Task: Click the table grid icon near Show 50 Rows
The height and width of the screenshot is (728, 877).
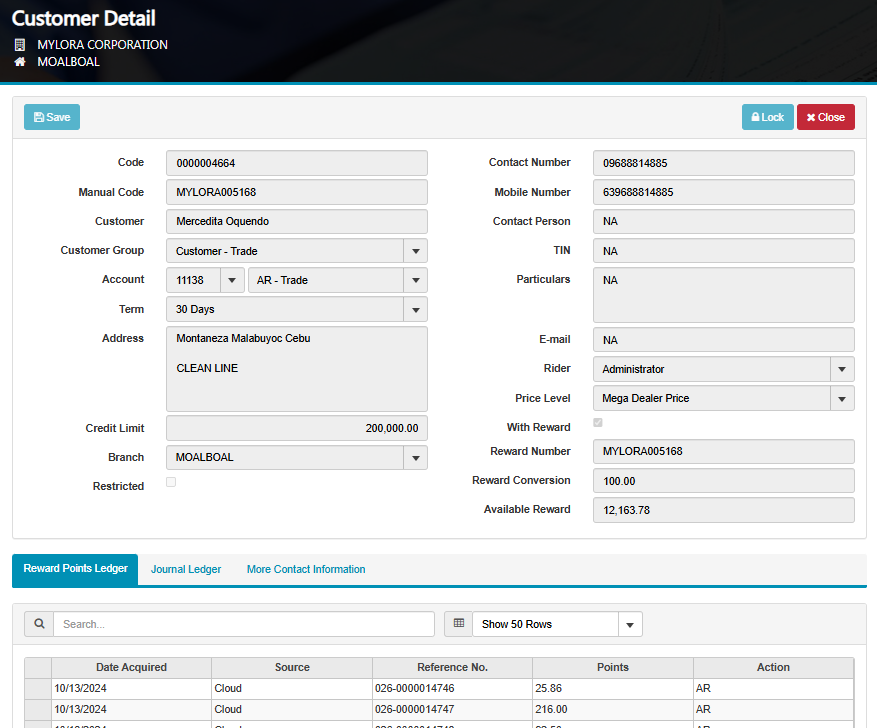Action: click(x=459, y=624)
